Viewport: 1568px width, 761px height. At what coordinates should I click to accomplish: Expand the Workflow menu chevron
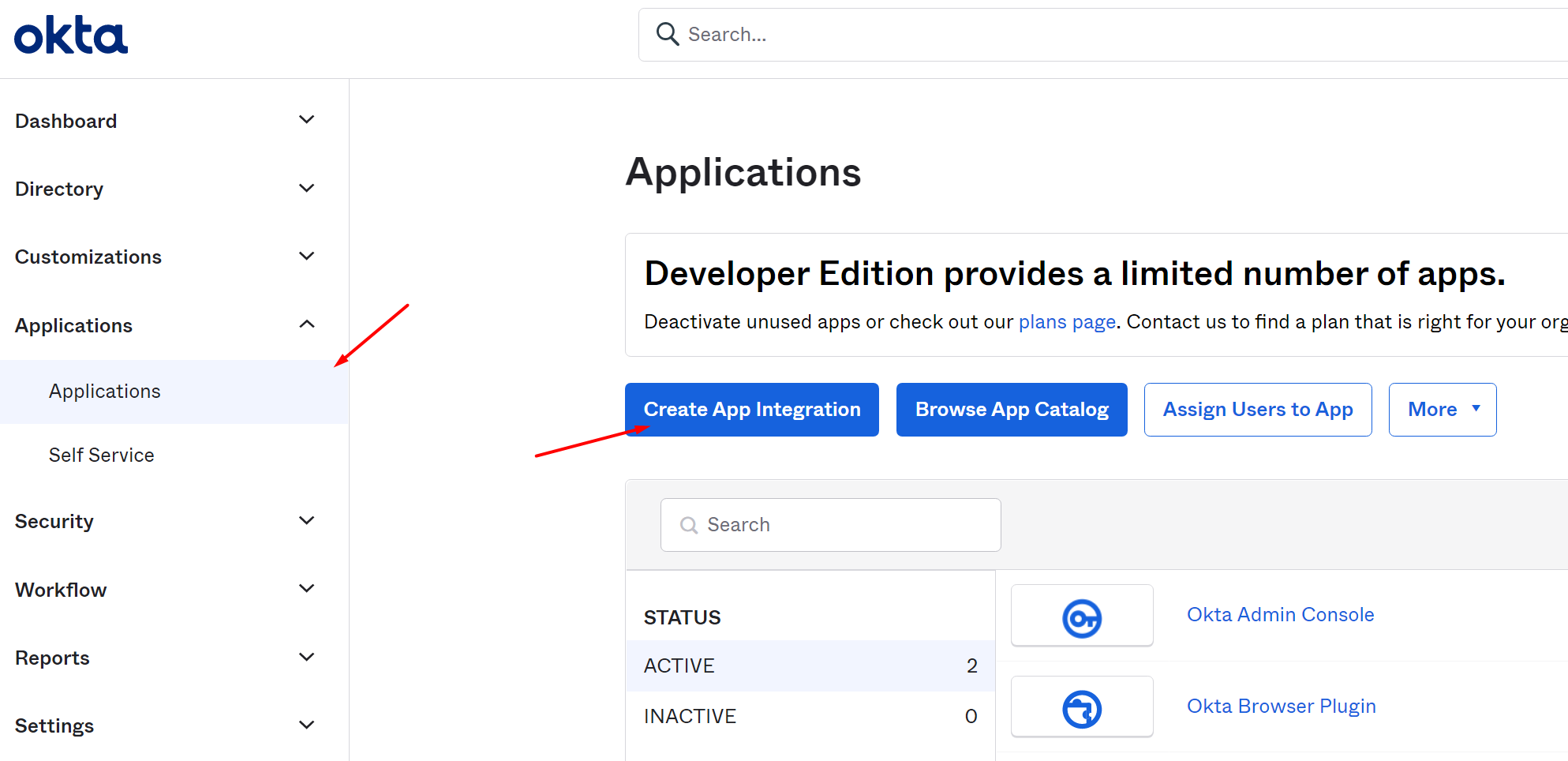(307, 589)
